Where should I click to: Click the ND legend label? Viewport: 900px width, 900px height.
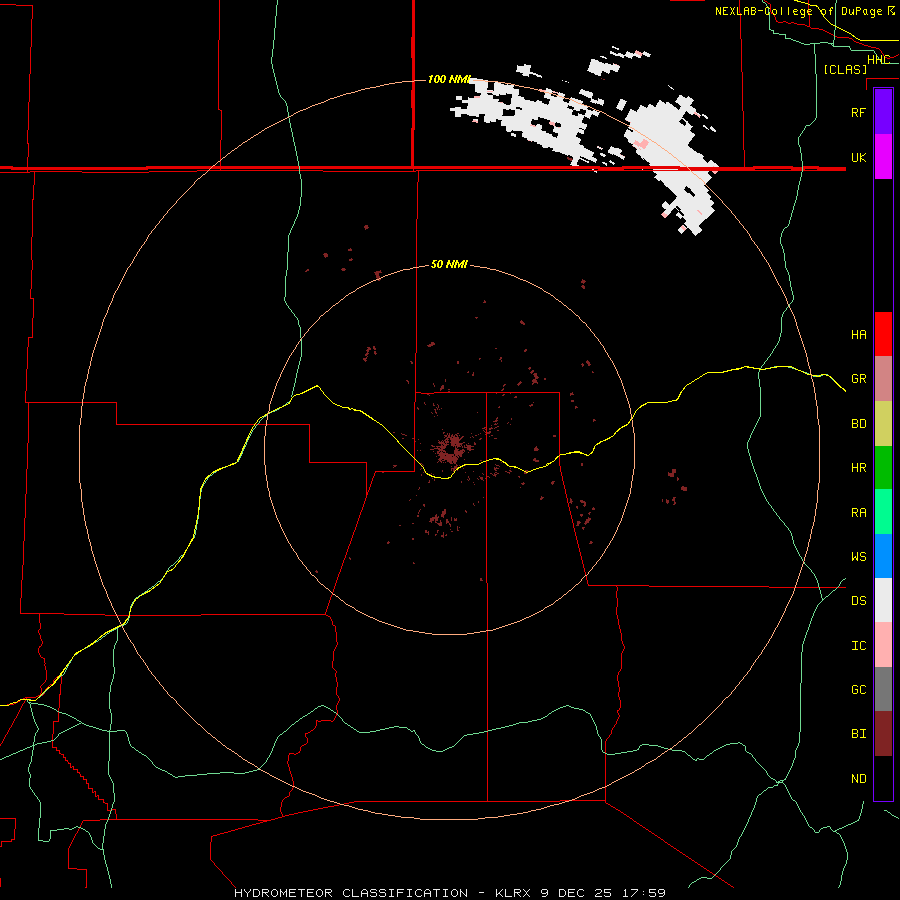click(x=859, y=779)
